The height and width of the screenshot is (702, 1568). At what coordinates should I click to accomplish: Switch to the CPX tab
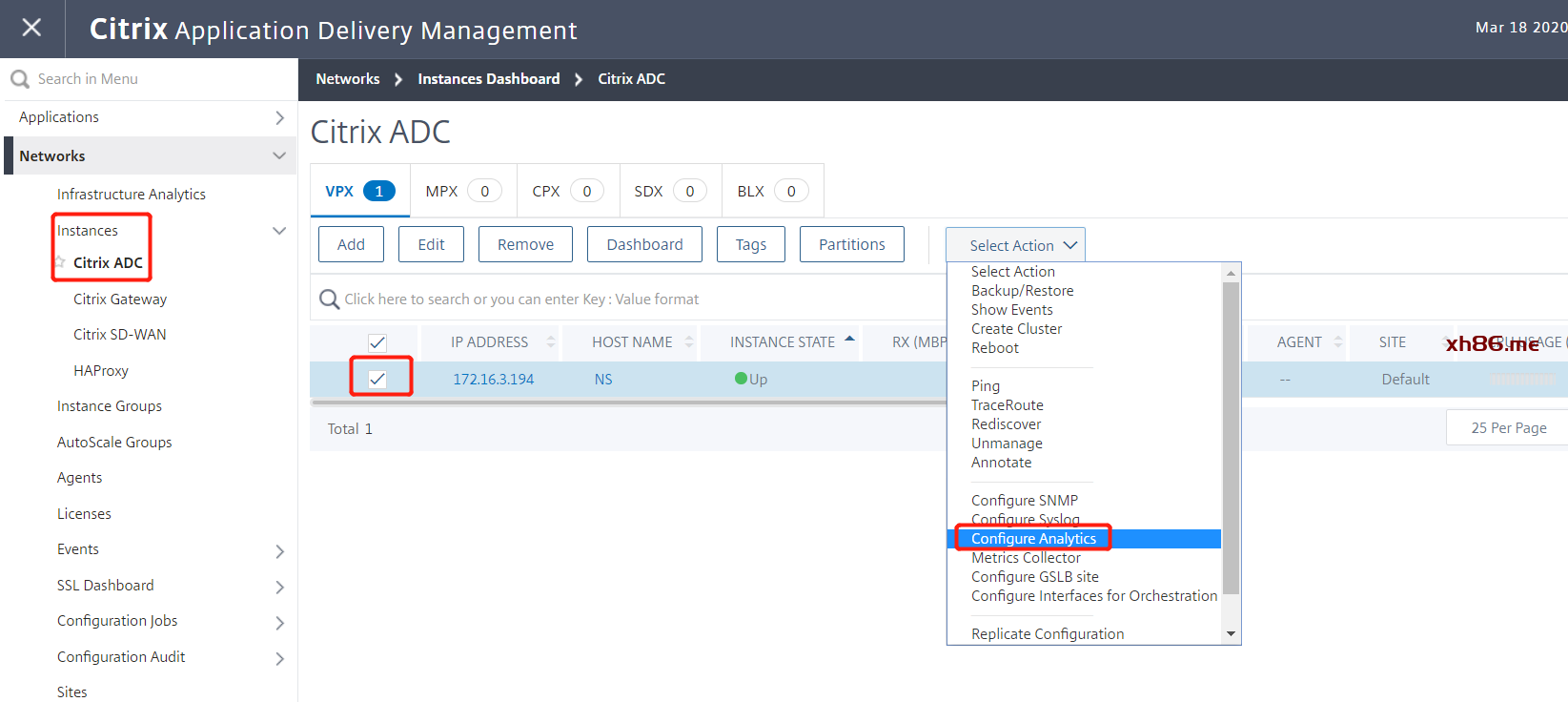pos(568,191)
